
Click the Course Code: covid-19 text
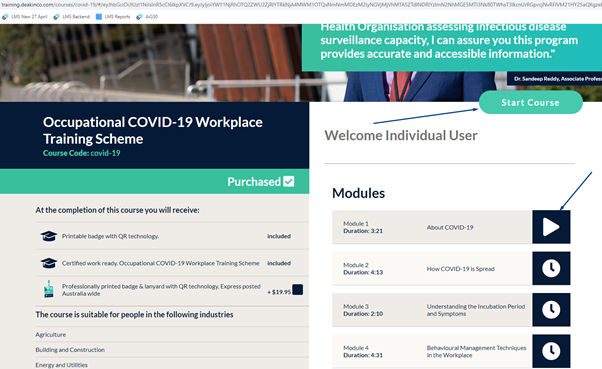[81, 153]
